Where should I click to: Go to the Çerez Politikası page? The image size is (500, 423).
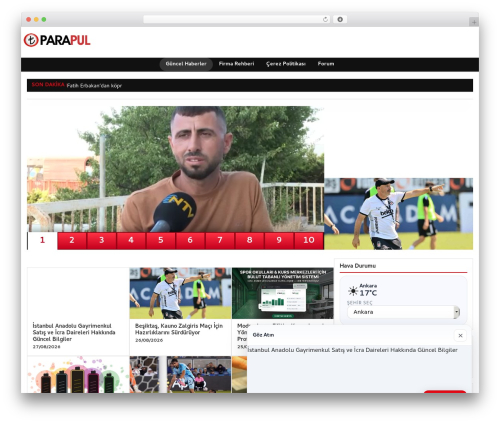286,64
